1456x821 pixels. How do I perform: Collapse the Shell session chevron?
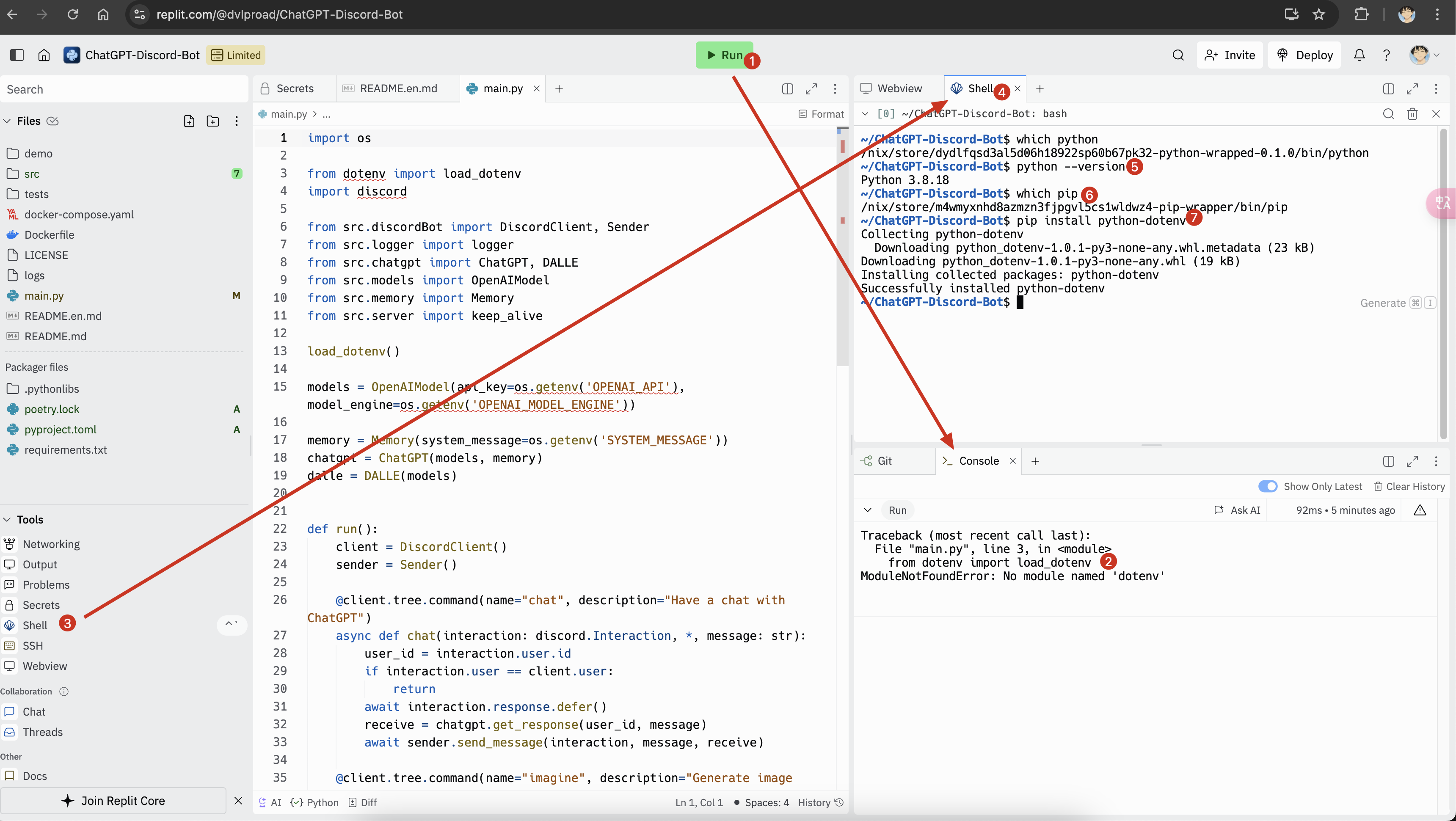pos(865,113)
